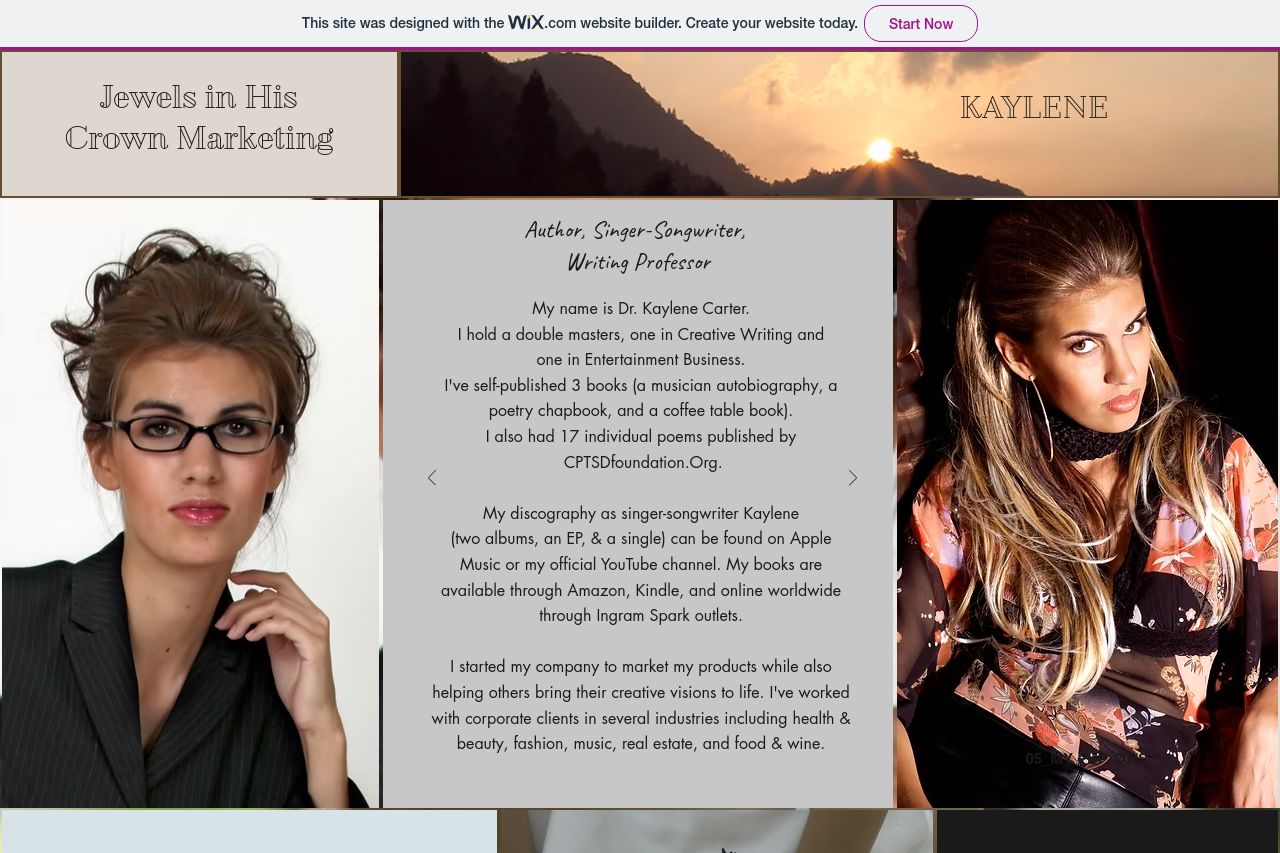Click the watermark text on the right photo

(x=1078, y=758)
